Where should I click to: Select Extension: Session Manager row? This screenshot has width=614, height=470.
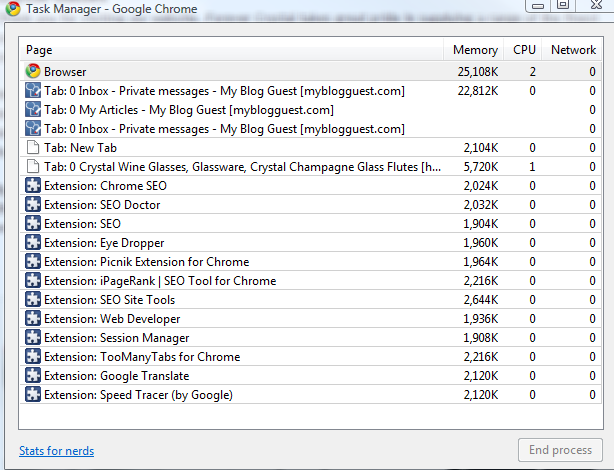311,338
